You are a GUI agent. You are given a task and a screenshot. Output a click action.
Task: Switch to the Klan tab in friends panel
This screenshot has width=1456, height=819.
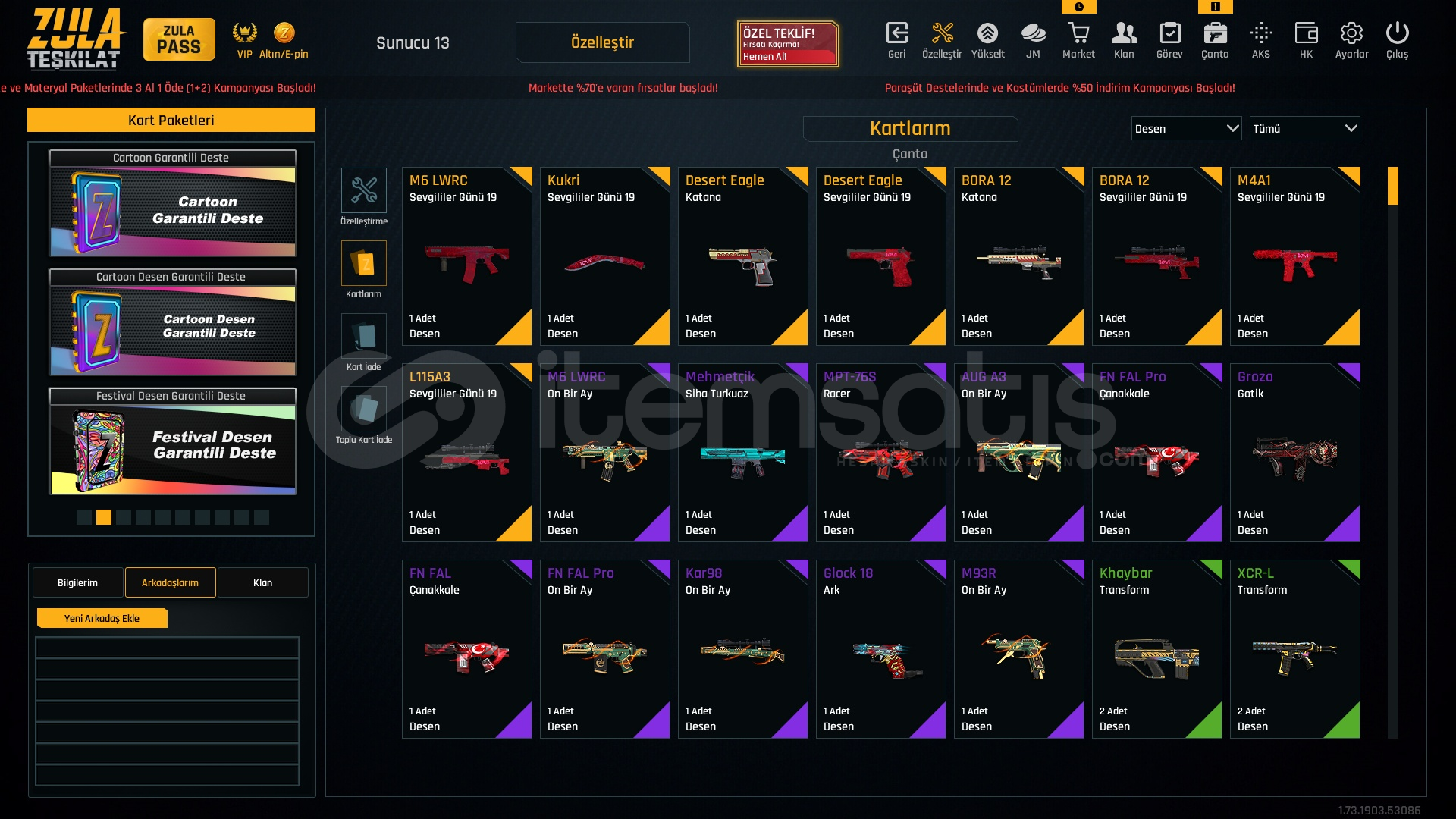[x=262, y=582]
